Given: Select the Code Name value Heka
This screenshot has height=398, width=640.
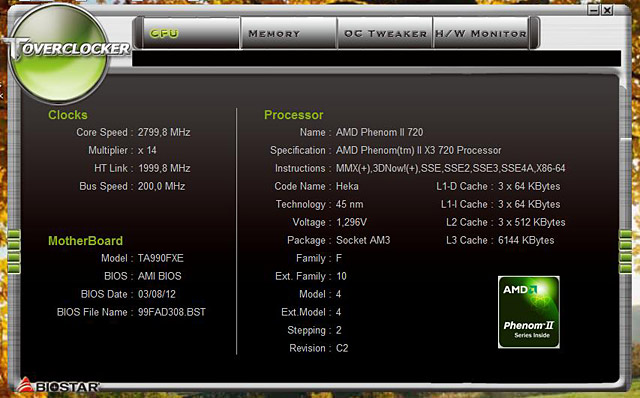Looking at the screenshot, I should point(347,186).
